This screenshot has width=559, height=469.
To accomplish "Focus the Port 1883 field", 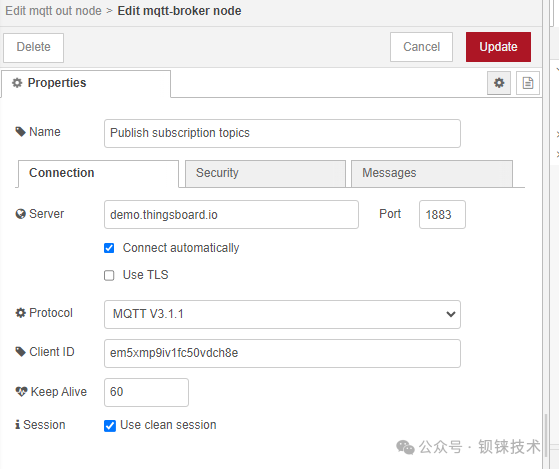I will pyautogui.click(x=442, y=215).
